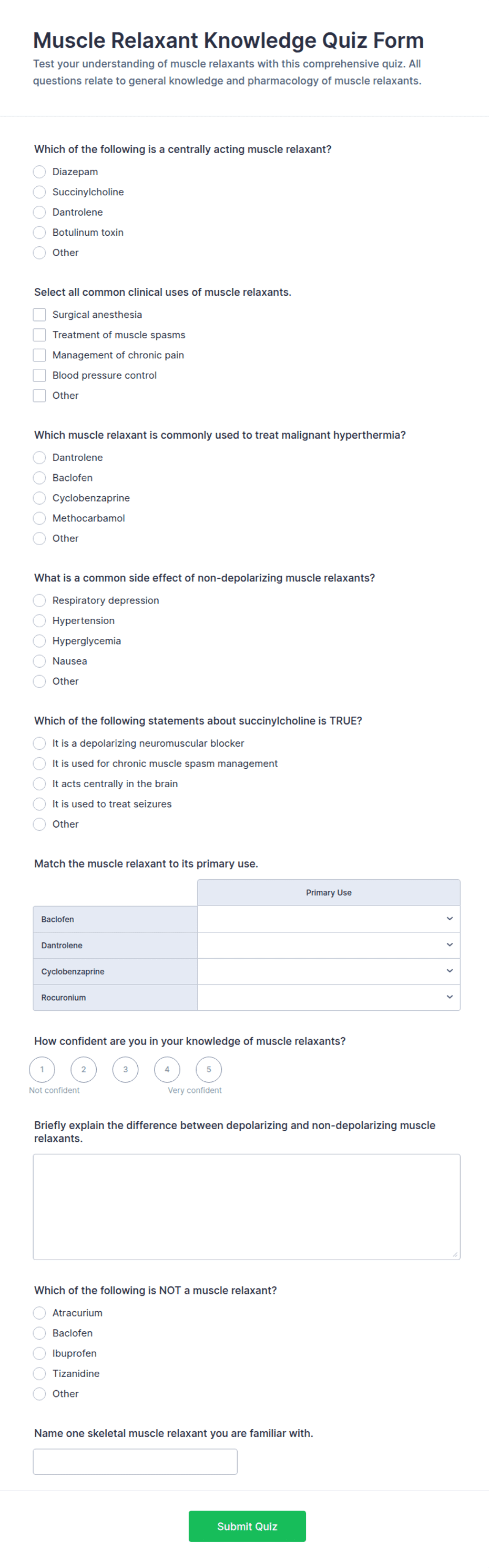This screenshot has height=1568, width=489.
Task: Submit the quiz with Submit Quiz button
Action: pos(247,1526)
